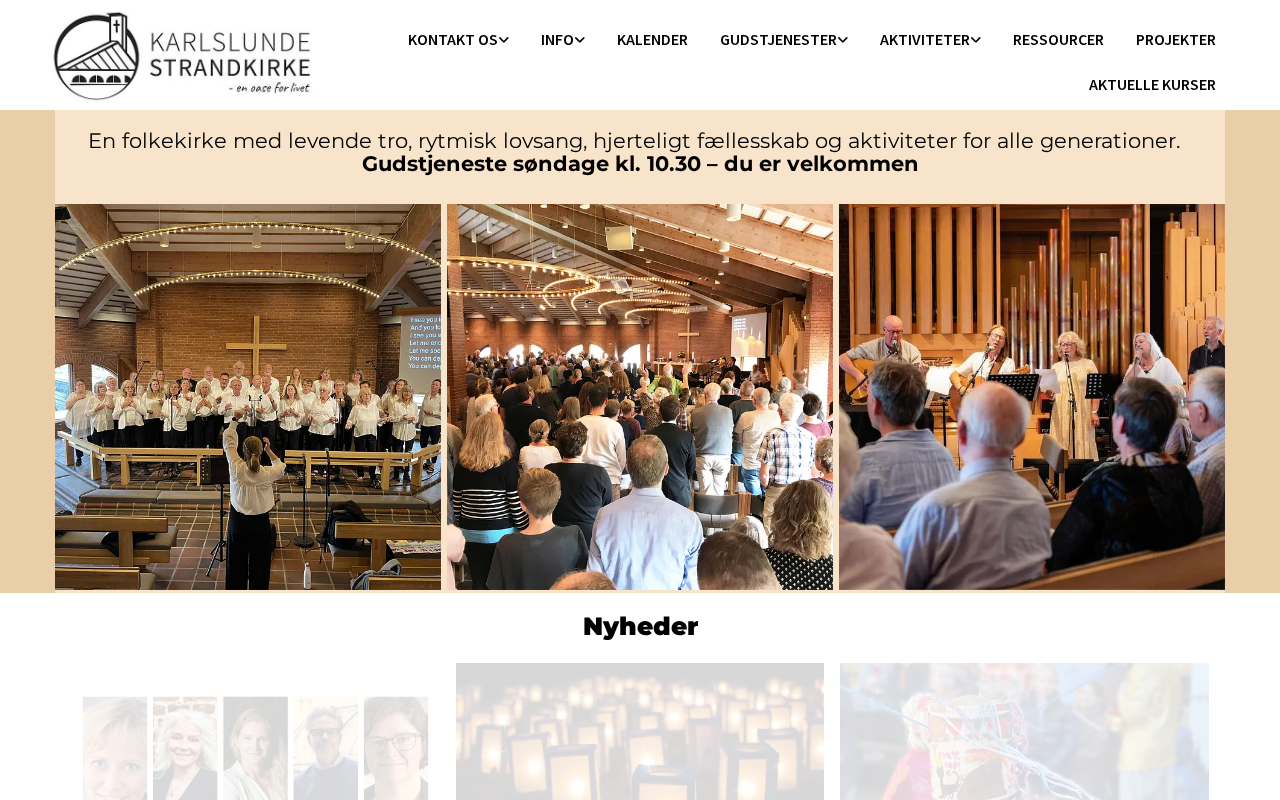Select the Aktiviteter menu label

(925, 40)
